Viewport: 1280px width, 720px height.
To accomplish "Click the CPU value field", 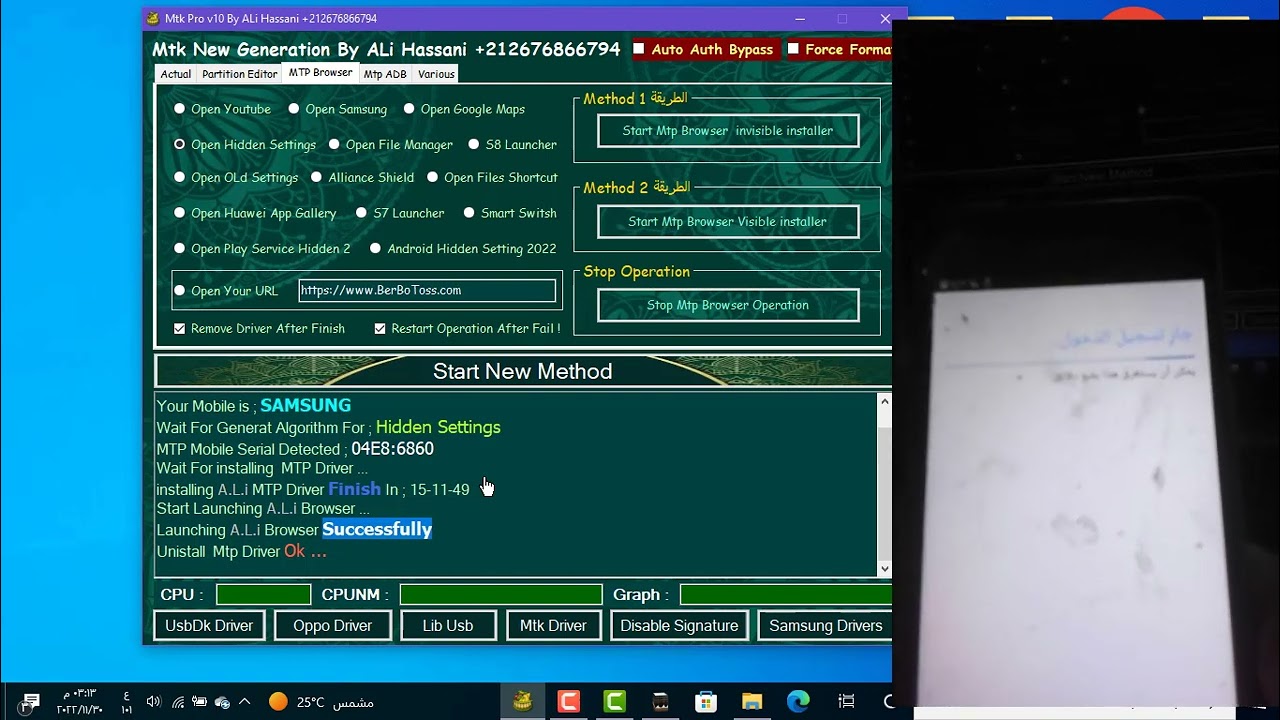I will pos(264,595).
